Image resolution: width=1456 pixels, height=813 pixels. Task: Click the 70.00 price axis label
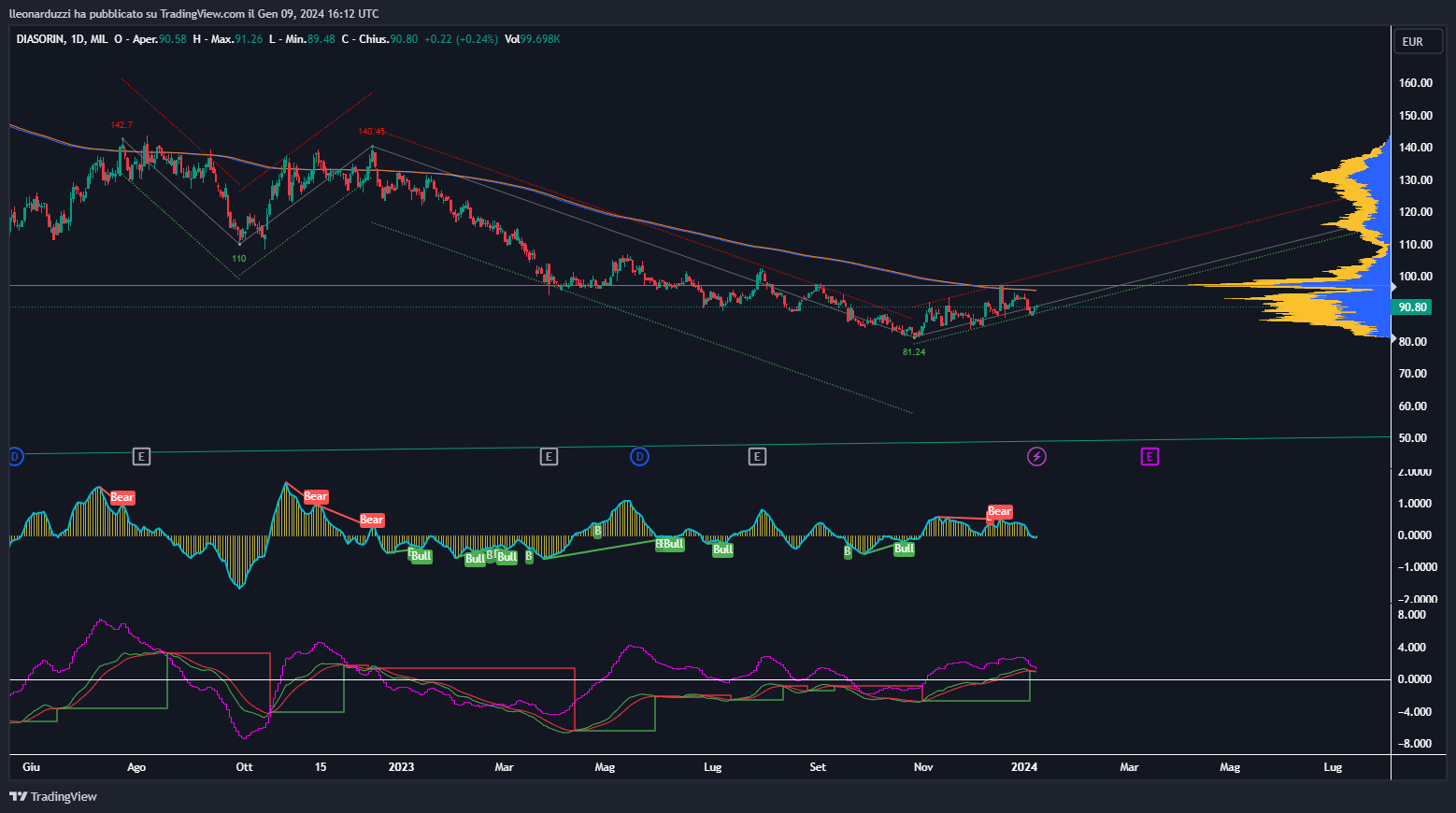pos(1412,374)
